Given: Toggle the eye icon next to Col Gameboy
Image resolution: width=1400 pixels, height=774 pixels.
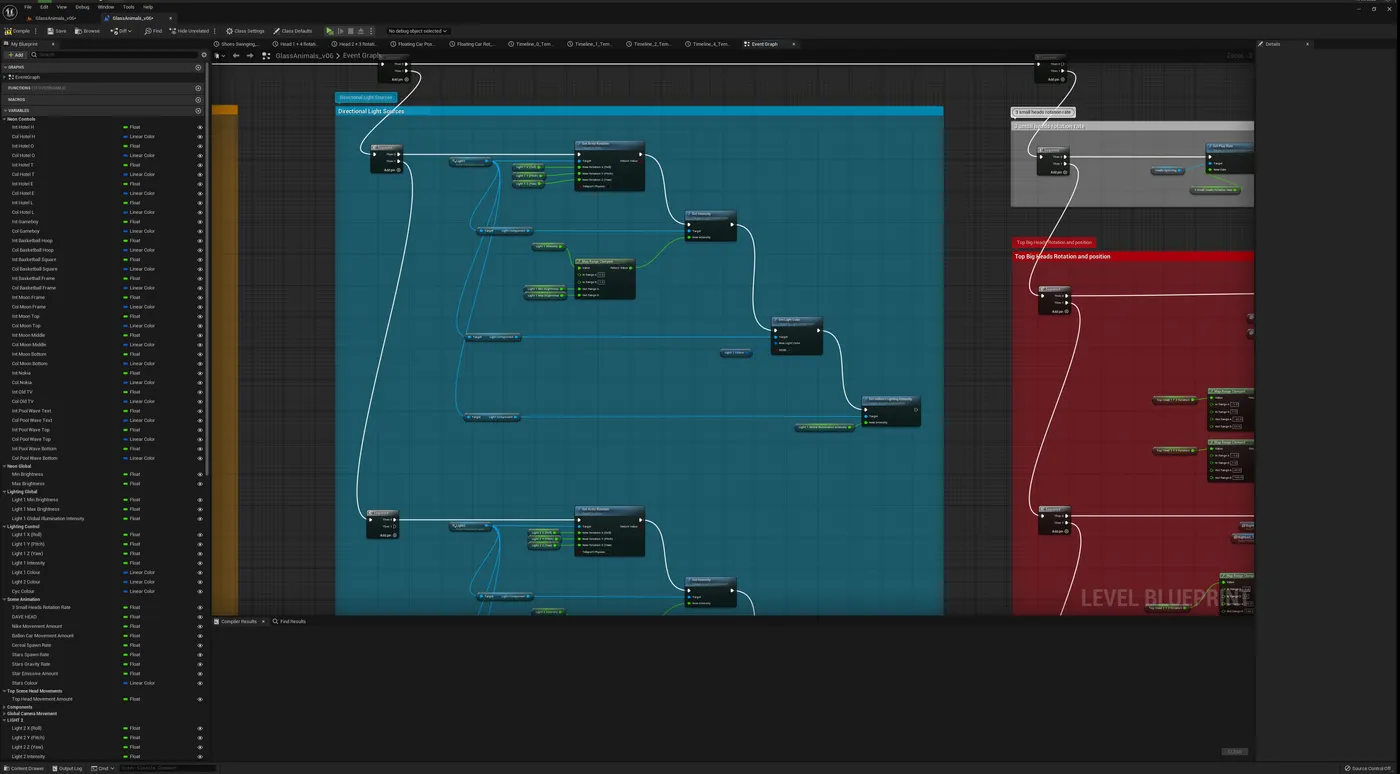Looking at the screenshot, I should [x=199, y=231].
